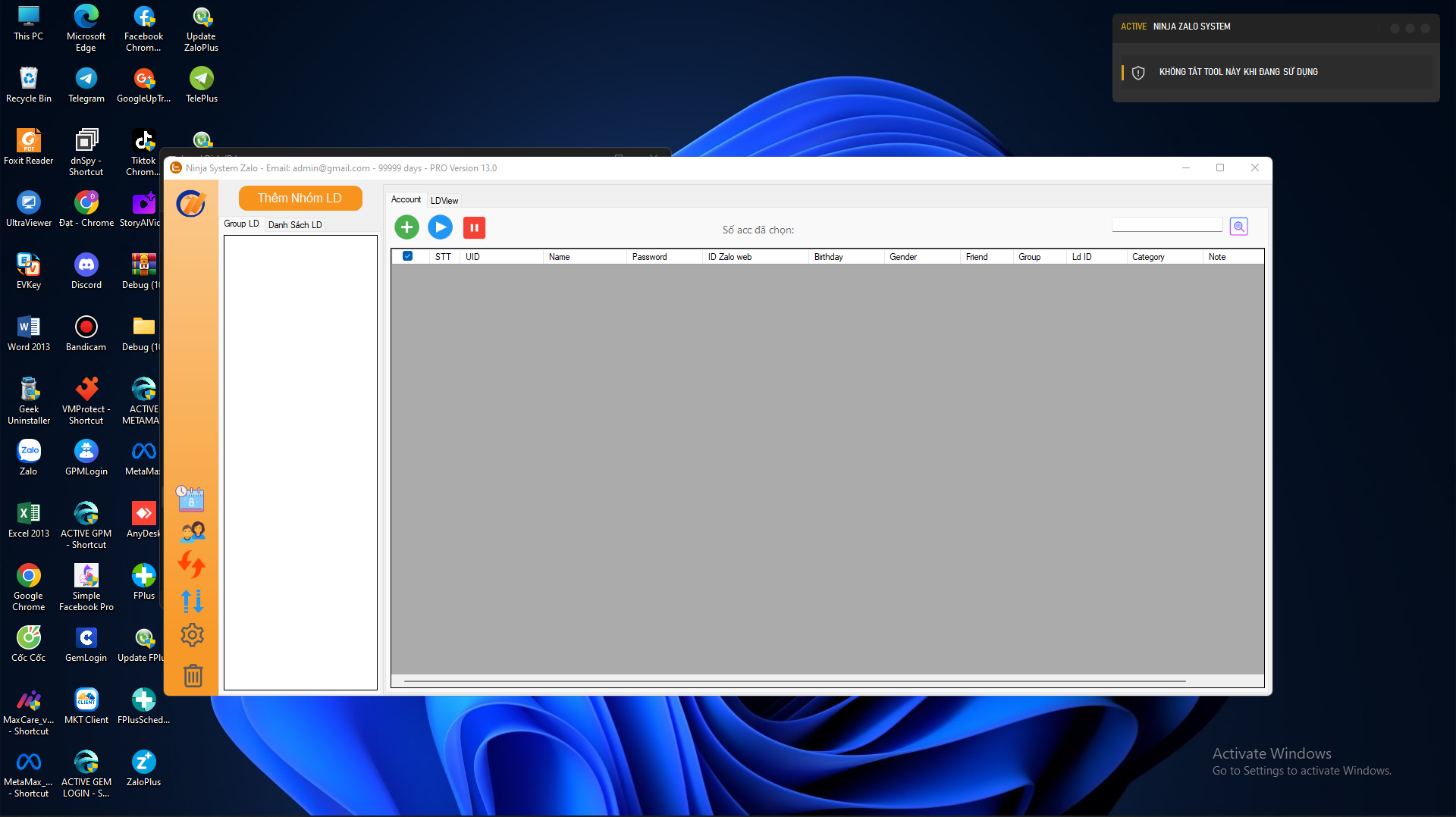
Task: Click the purple search icon button
Action: pyautogui.click(x=1239, y=227)
